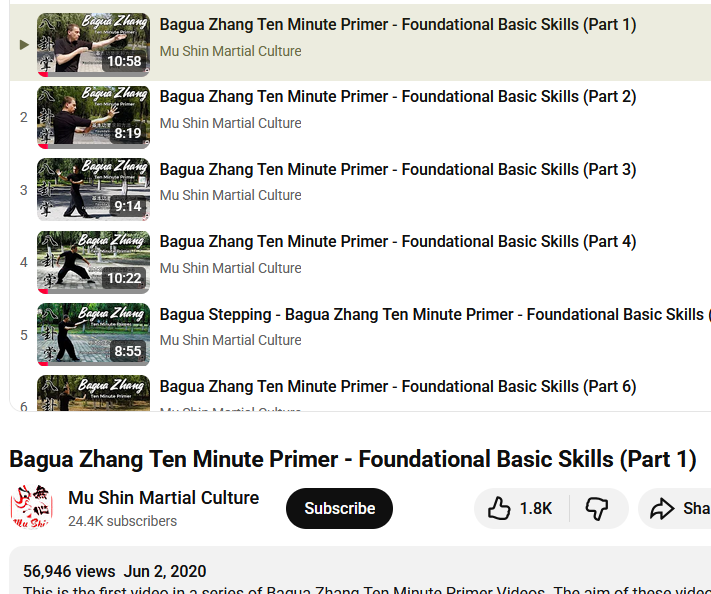Select the Part 1 playlist entry title
Viewport: 711px width, 594px height.
398,24
